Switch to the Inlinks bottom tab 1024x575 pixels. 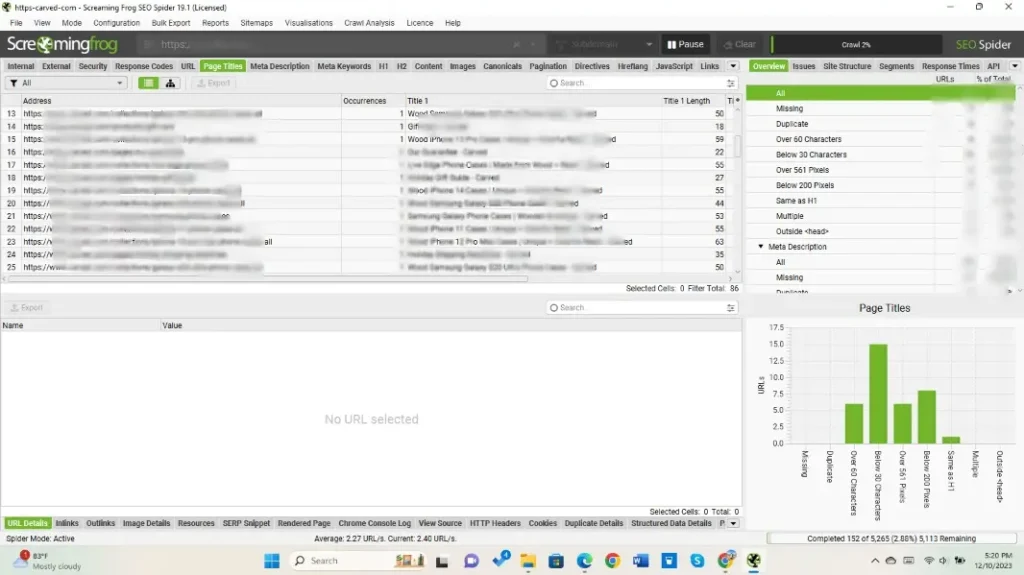tap(67, 523)
